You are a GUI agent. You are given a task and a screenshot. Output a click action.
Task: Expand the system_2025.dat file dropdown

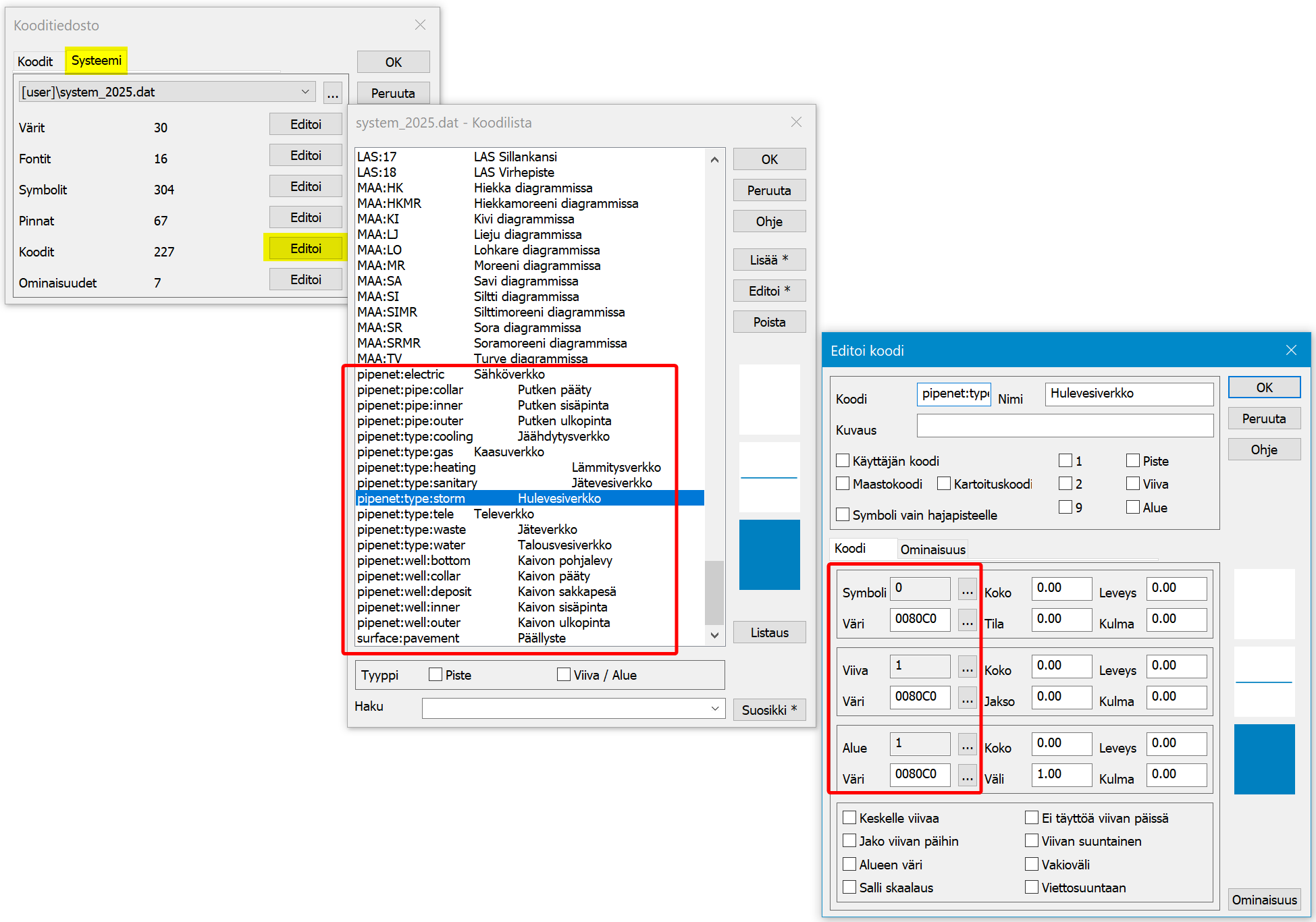coord(305,92)
